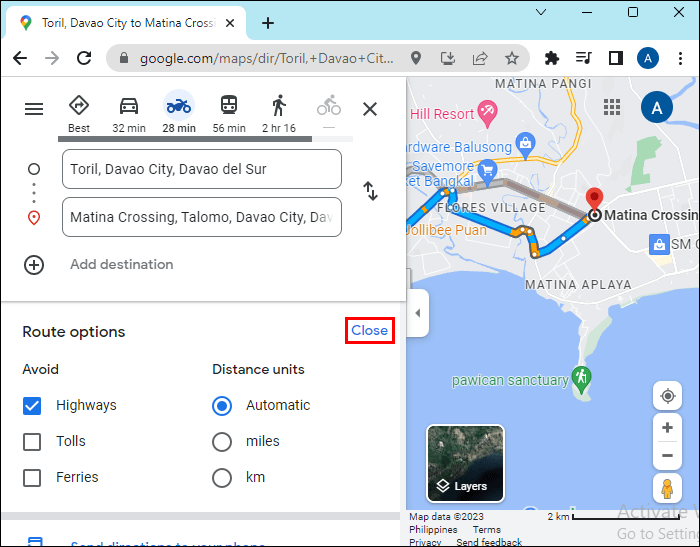The height and width of the screenshot is (547, 700).
Task: Open the Google account avatar on map
Action: coord(657,107)
